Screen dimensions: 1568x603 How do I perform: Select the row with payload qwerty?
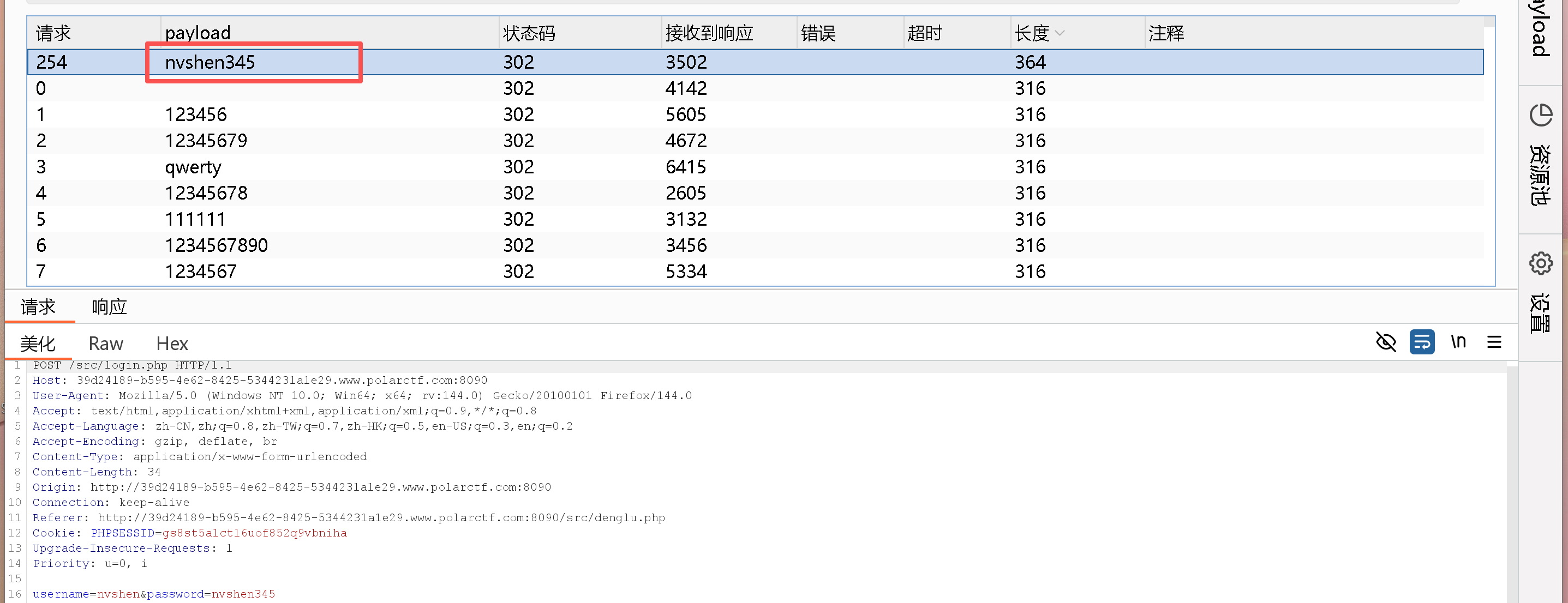(193, 167)
